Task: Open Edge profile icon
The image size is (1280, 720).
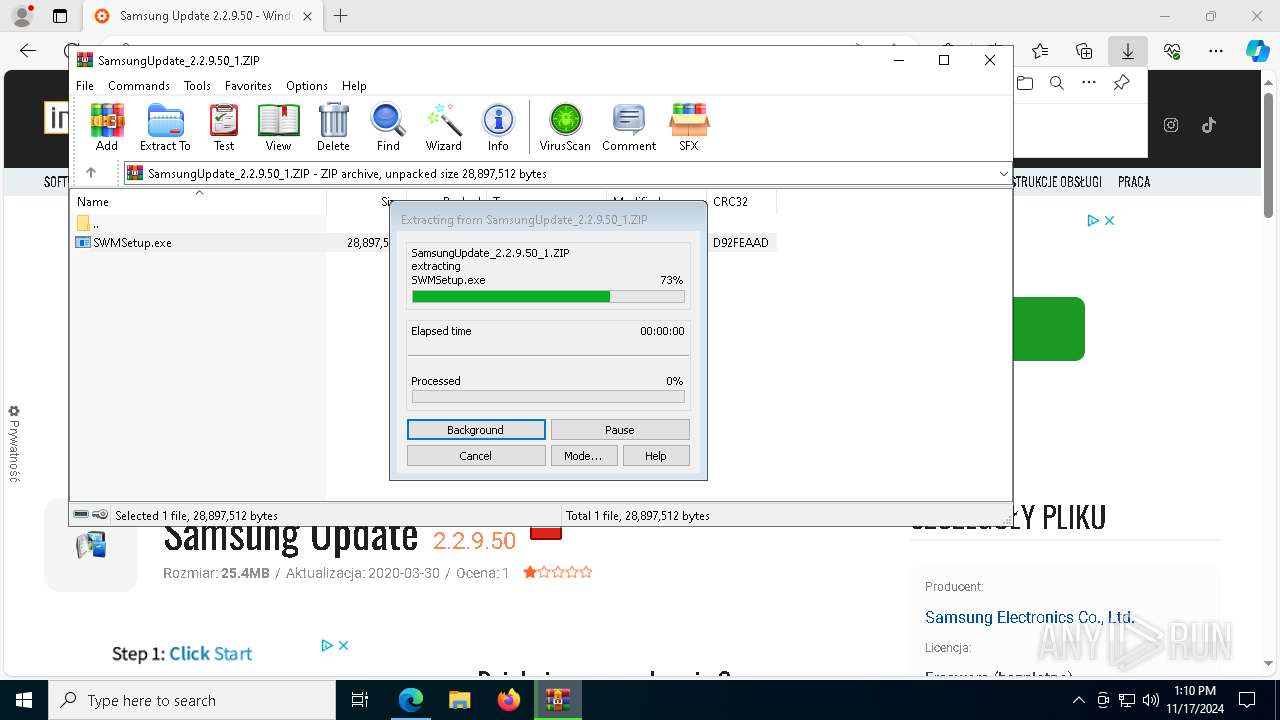Action: 21,16
